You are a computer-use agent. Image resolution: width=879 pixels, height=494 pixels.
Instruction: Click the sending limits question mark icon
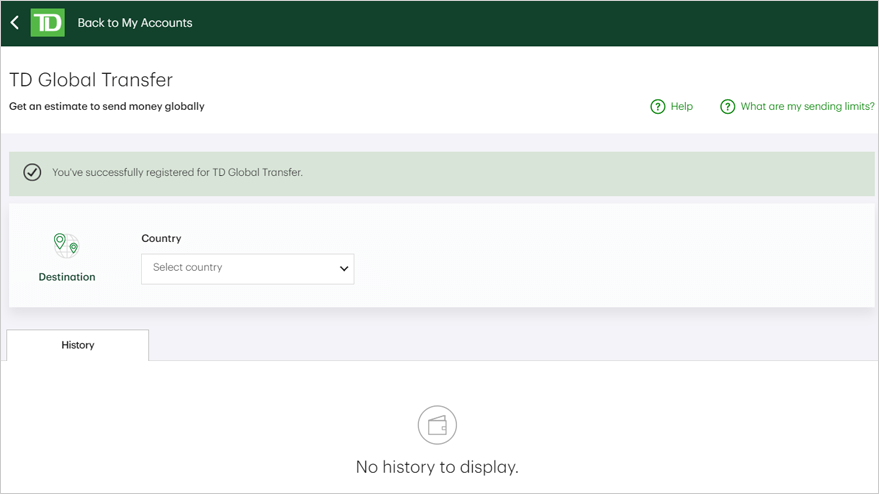(727, 107)
